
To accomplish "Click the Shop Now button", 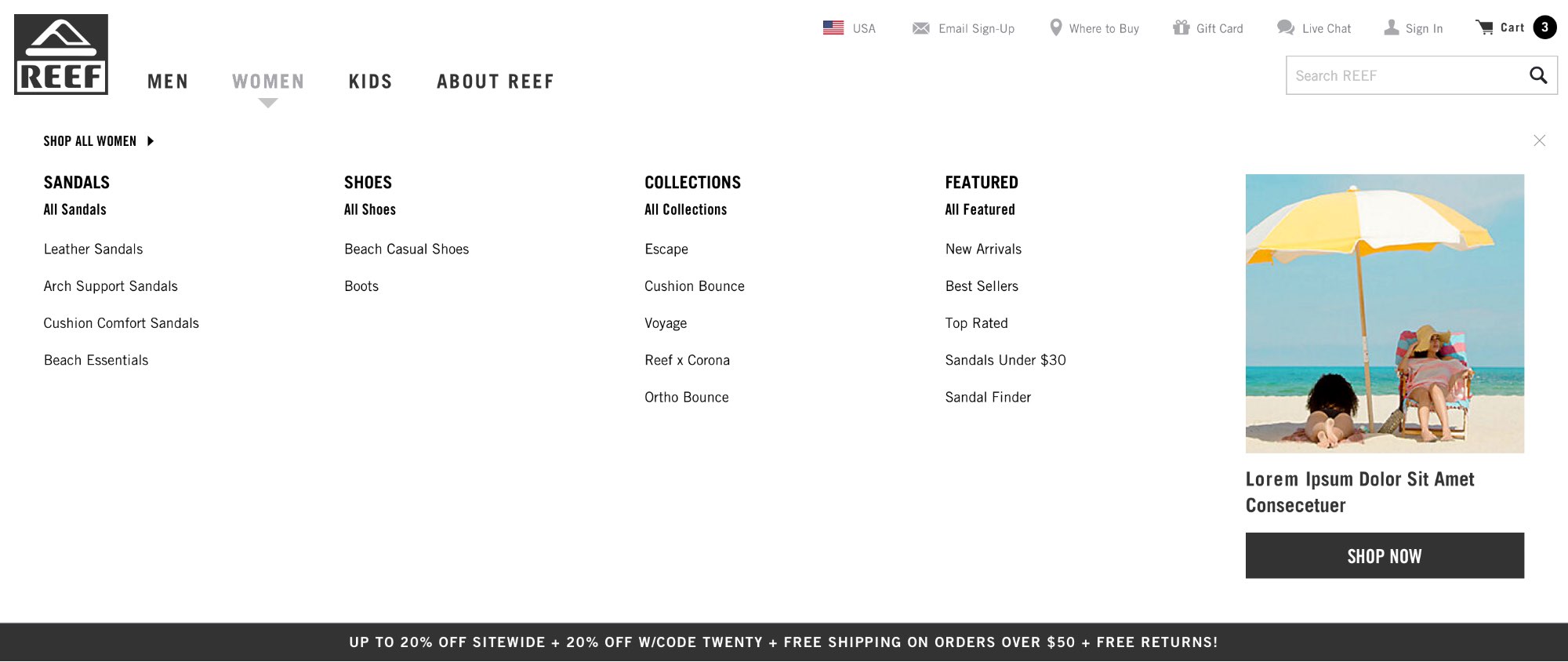I will click(x=1385, y=555).
